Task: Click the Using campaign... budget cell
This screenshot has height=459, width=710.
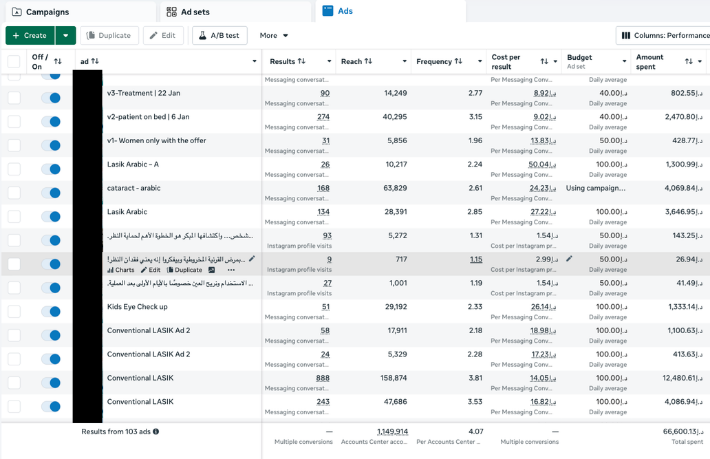Action: (595, 188)
